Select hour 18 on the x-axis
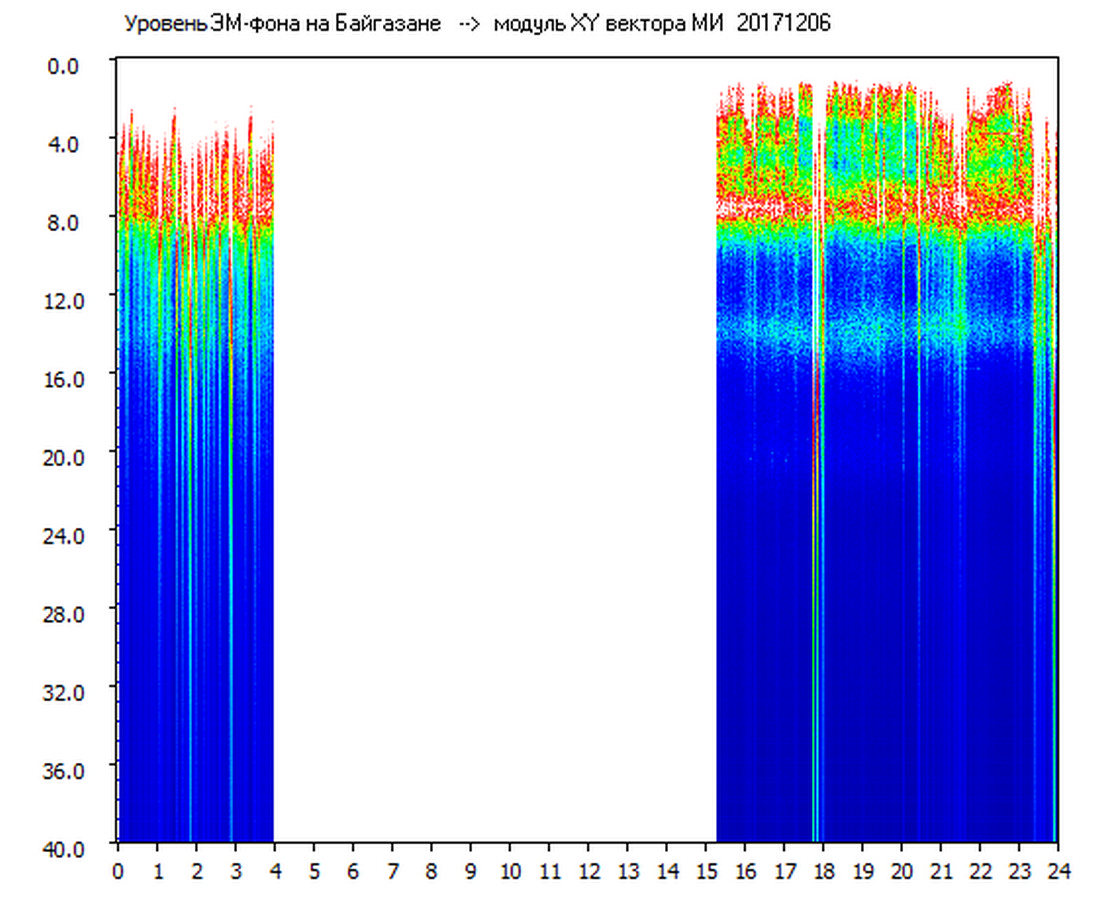The width and height of the screenshot is (1096, 900). tap(823, 871)
